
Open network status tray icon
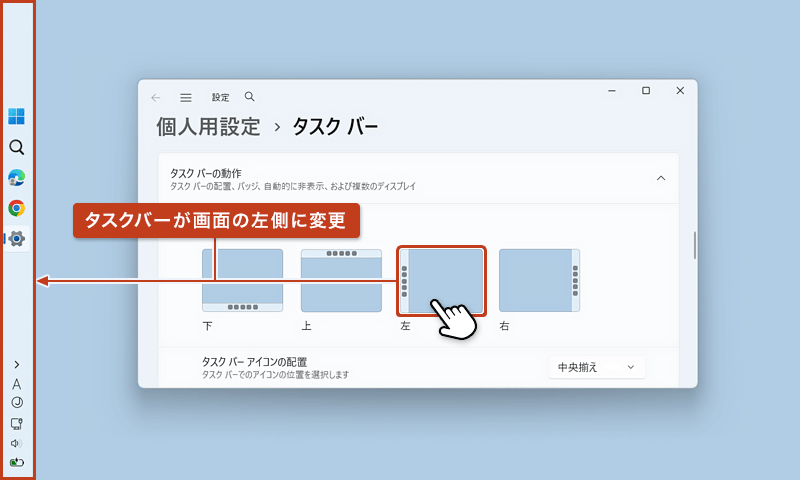click(17, 424)
